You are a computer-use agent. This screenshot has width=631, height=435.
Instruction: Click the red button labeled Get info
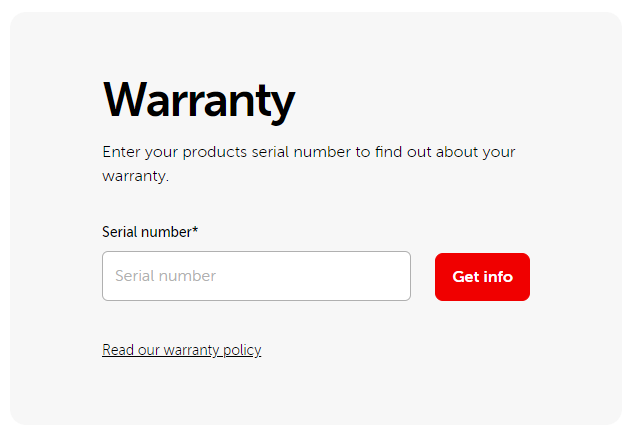click(482, 277)
